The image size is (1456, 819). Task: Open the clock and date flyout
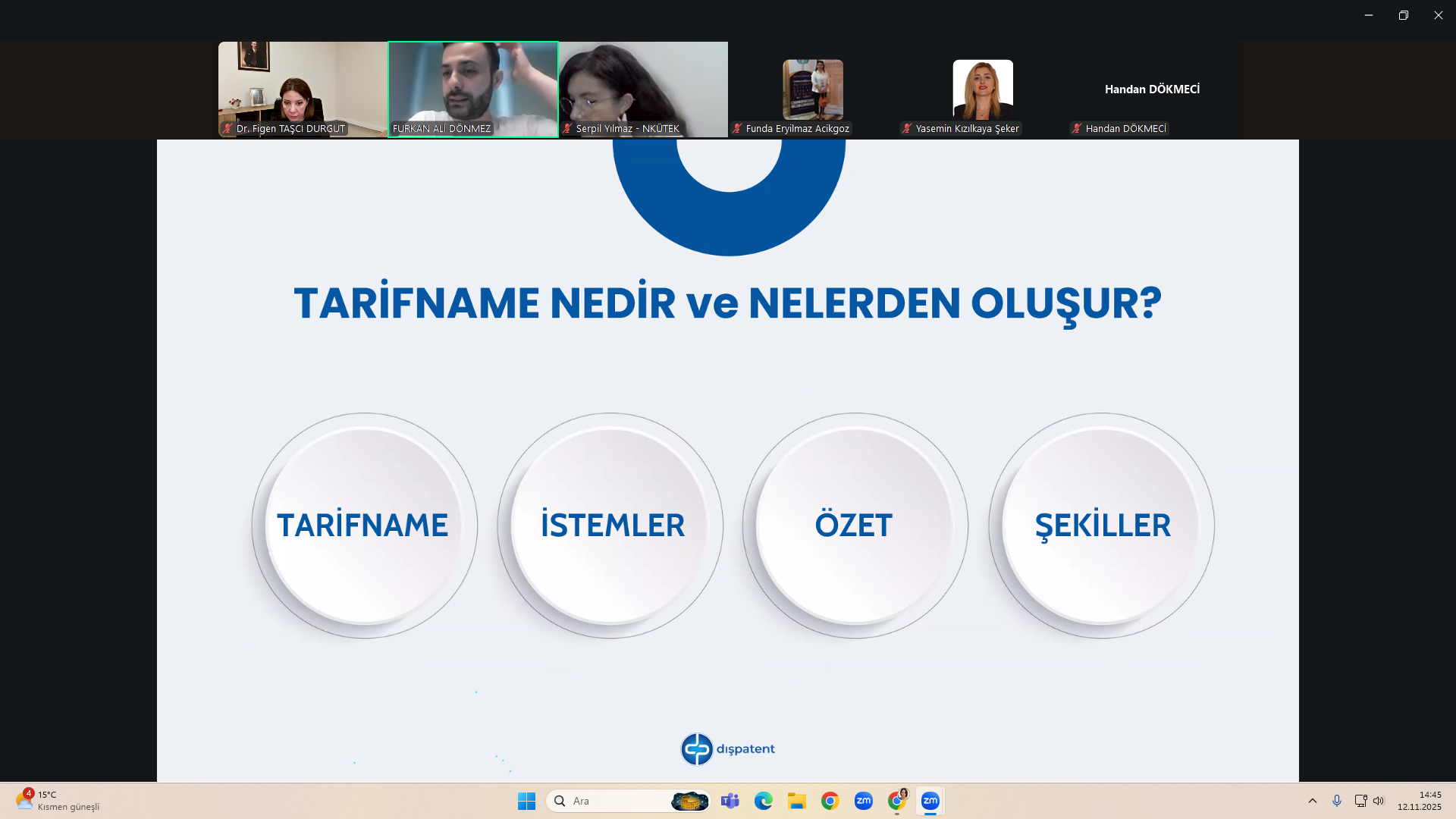pyautogui.click(x=1419, y=801)
